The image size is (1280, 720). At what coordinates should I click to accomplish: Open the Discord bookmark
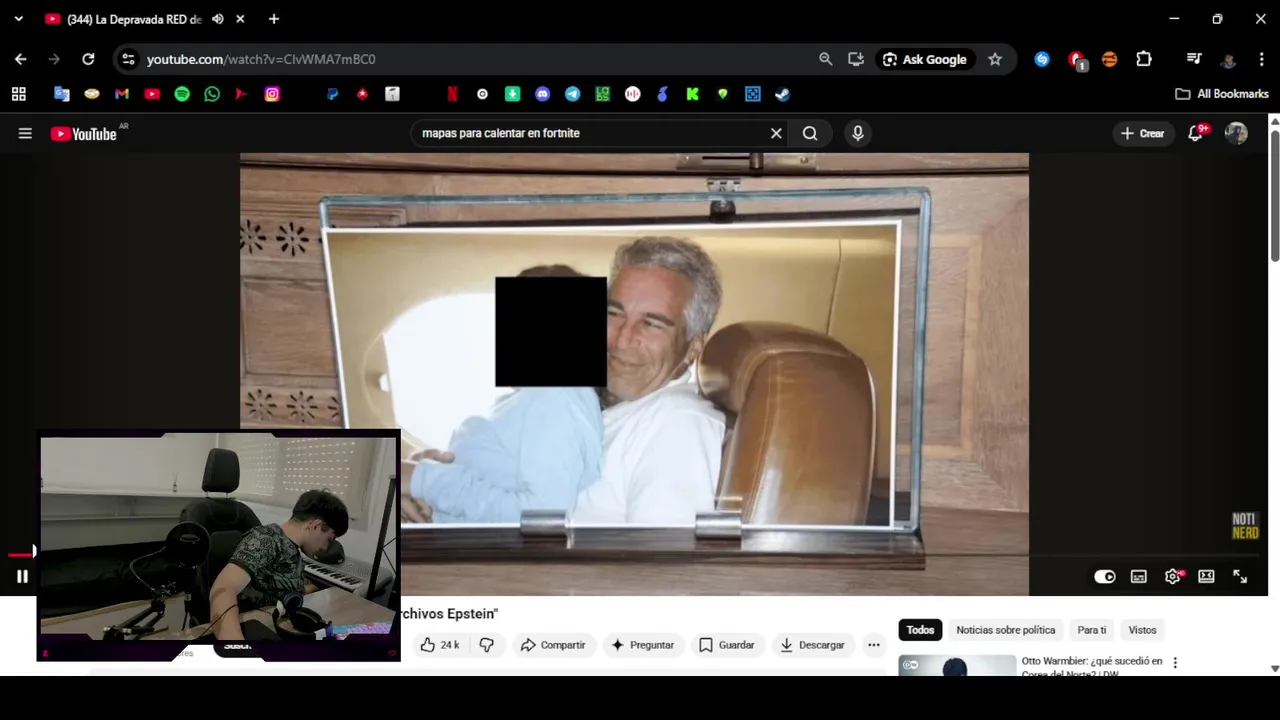click(x=542, y=94)
